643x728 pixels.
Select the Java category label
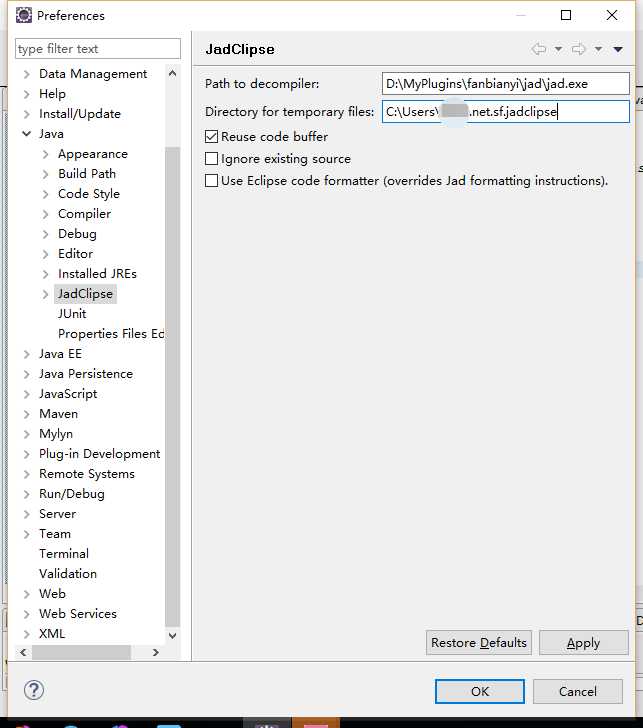[52, 134]
